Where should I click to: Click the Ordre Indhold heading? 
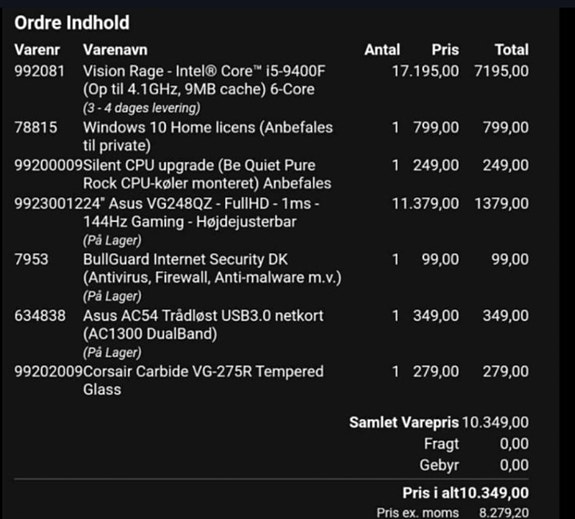(x=72, y=23)
